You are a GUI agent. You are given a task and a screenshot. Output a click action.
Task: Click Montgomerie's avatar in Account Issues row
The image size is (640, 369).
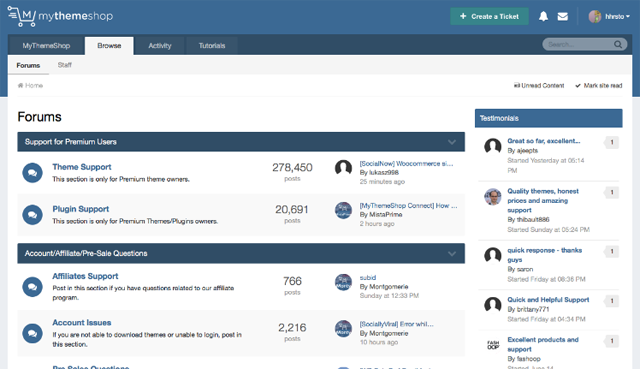point(343,329)
